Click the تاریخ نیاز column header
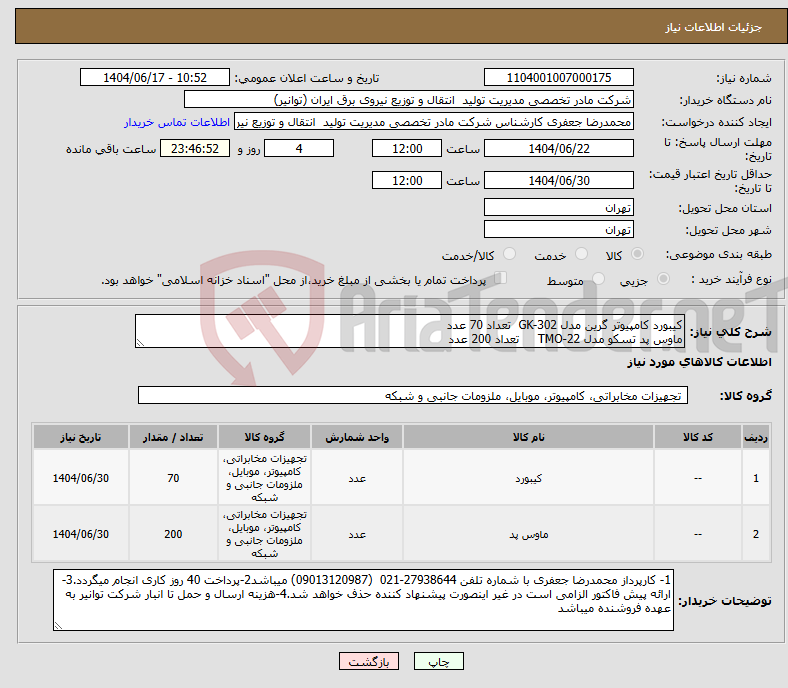This screenshot has width=788, height=688. tap(81, 437)
